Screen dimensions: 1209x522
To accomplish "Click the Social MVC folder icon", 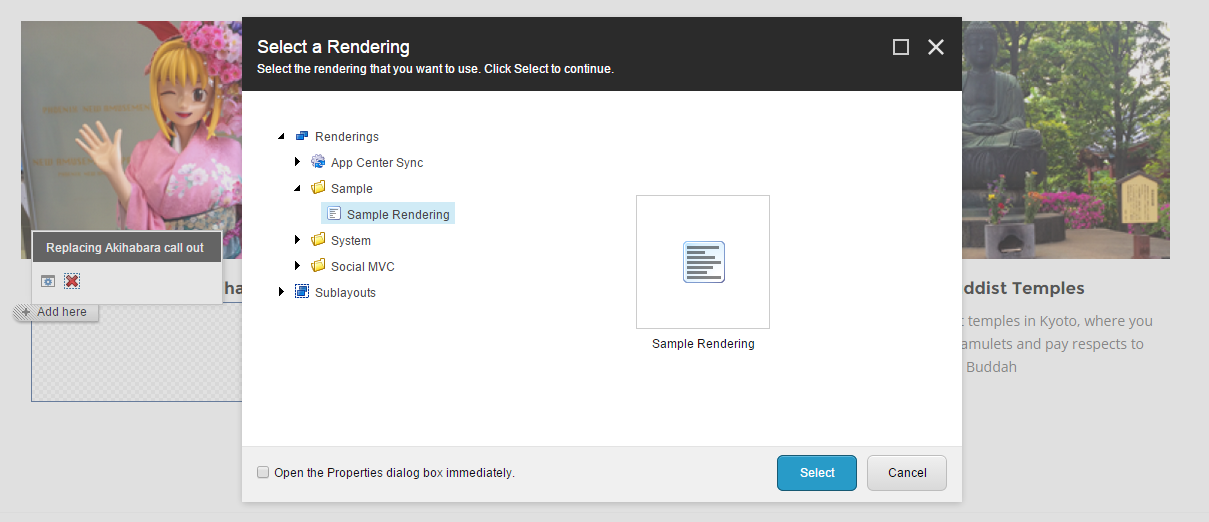I will (x=318, y=266).
